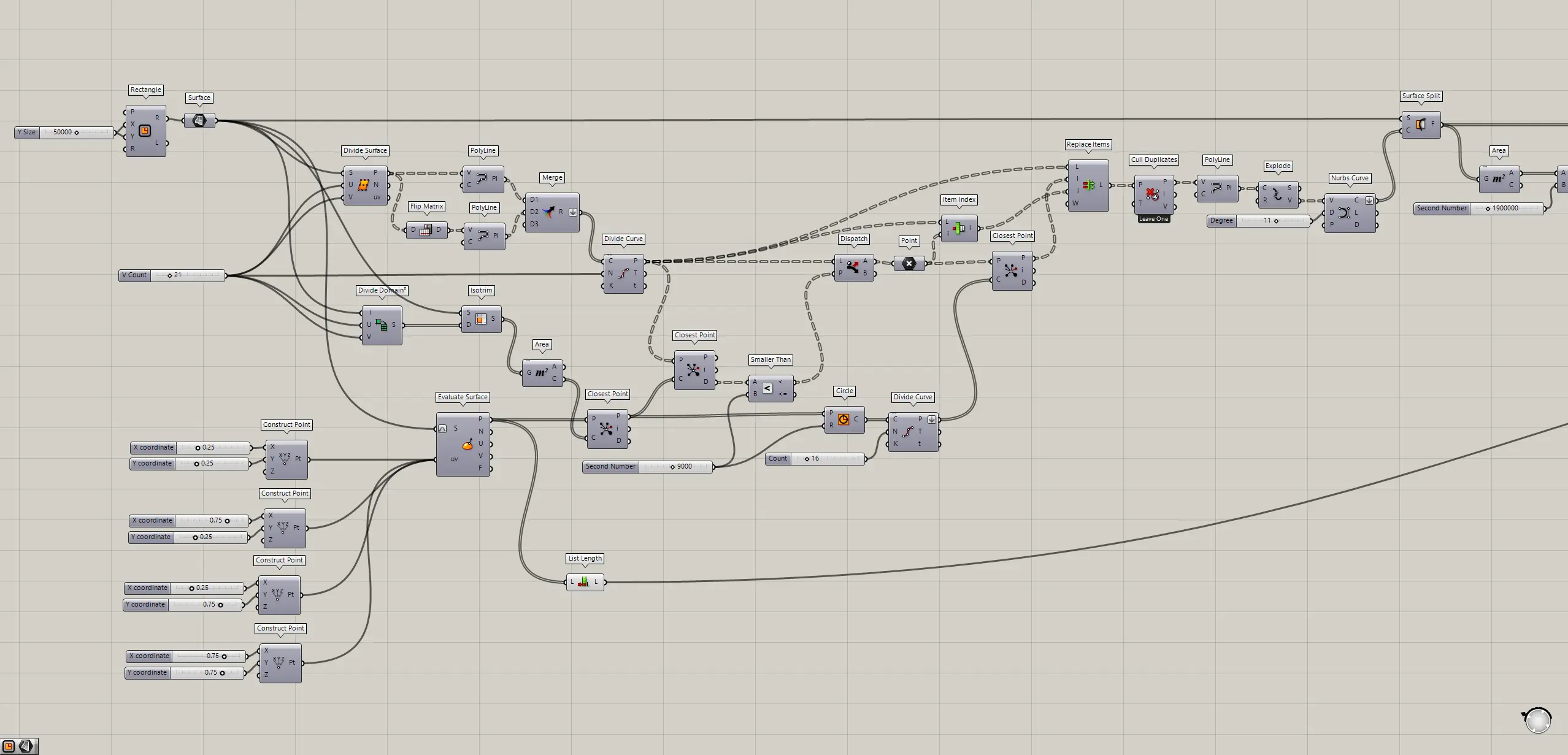Select the Surface Split component icon
Screen dimensions: 1568x755
coord(1420,125)
